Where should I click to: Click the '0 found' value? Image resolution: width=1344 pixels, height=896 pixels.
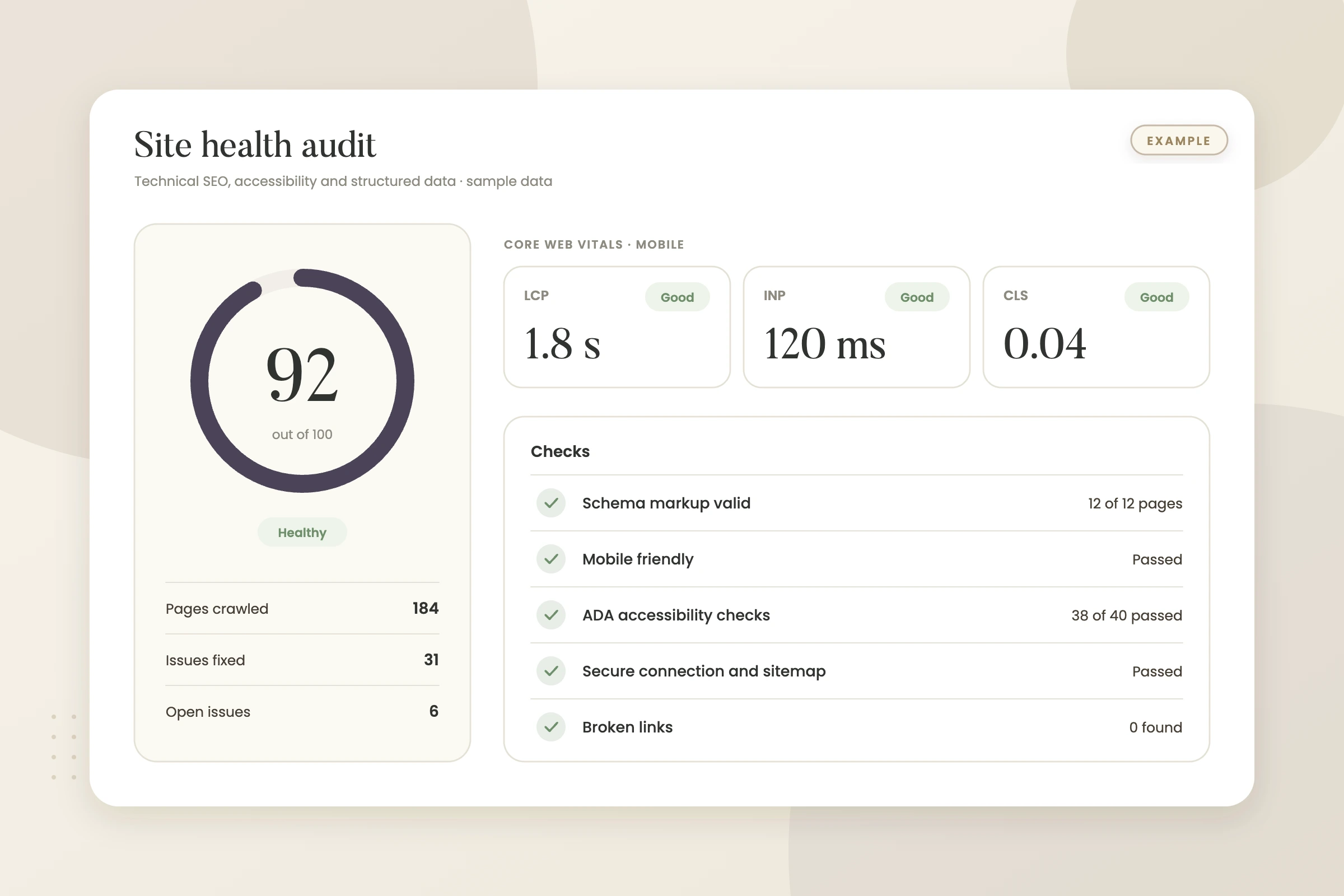pos(1155,727)
